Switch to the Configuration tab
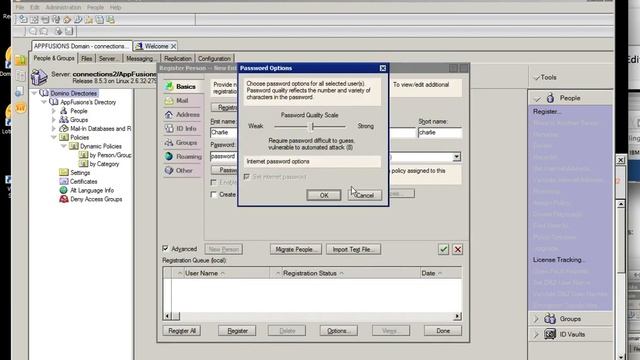Screen dimensions: 640x360 tap(215, 59)
